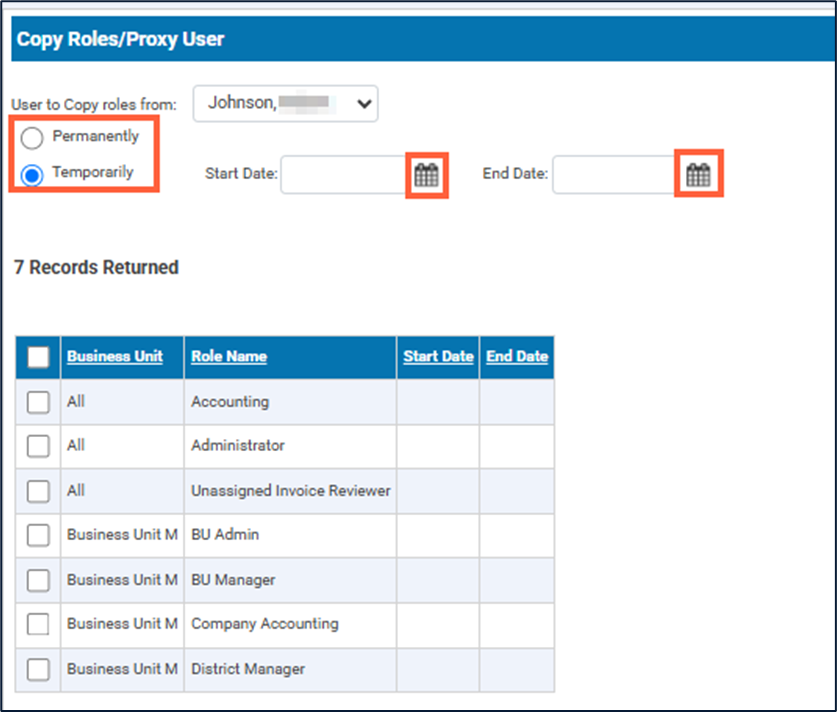Viewport: 837px width, 712px height.
Task: Click the BU Manager role name cell
Action: pyautogui.click(x=290, y=580)
